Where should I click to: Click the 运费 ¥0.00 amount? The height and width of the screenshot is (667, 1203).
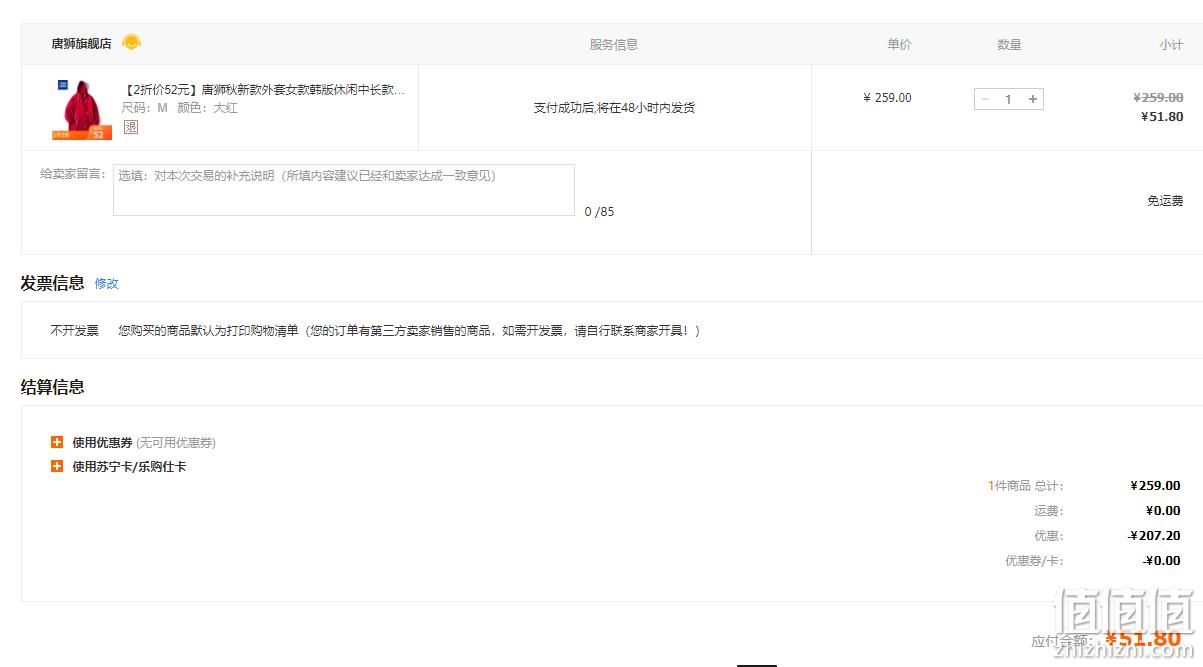(1163, 511)
